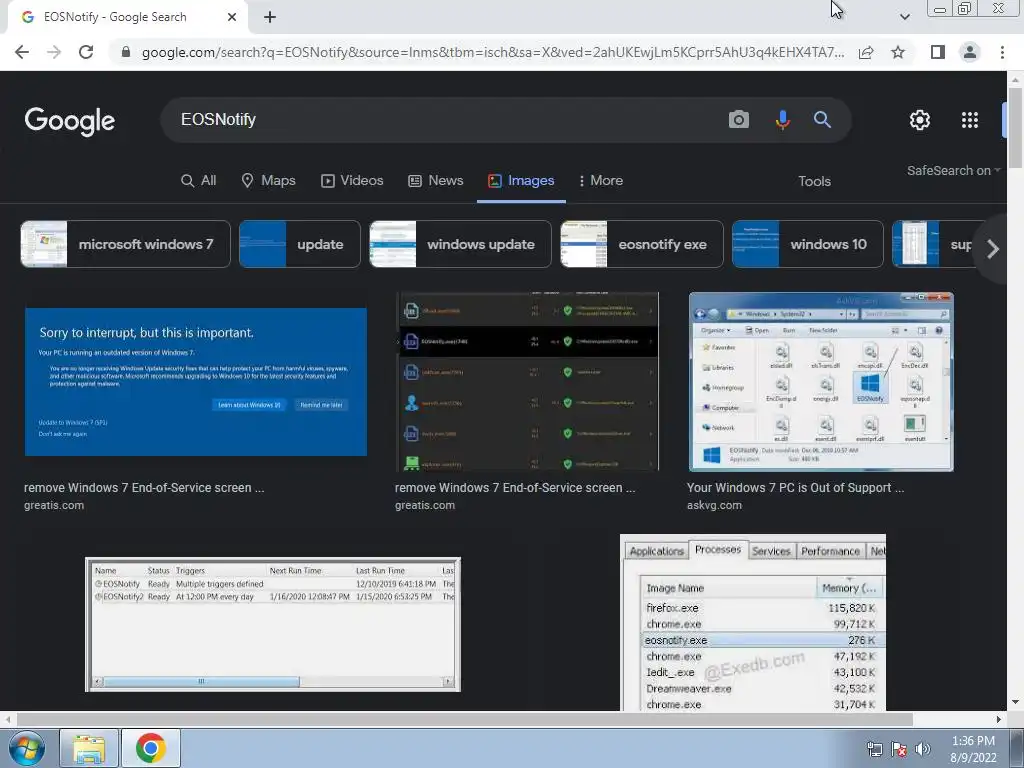Image resolution: width=1024 pixels, height=768 pixels.
Task: Open the Tools filter options
Action: tap(814, 182)
